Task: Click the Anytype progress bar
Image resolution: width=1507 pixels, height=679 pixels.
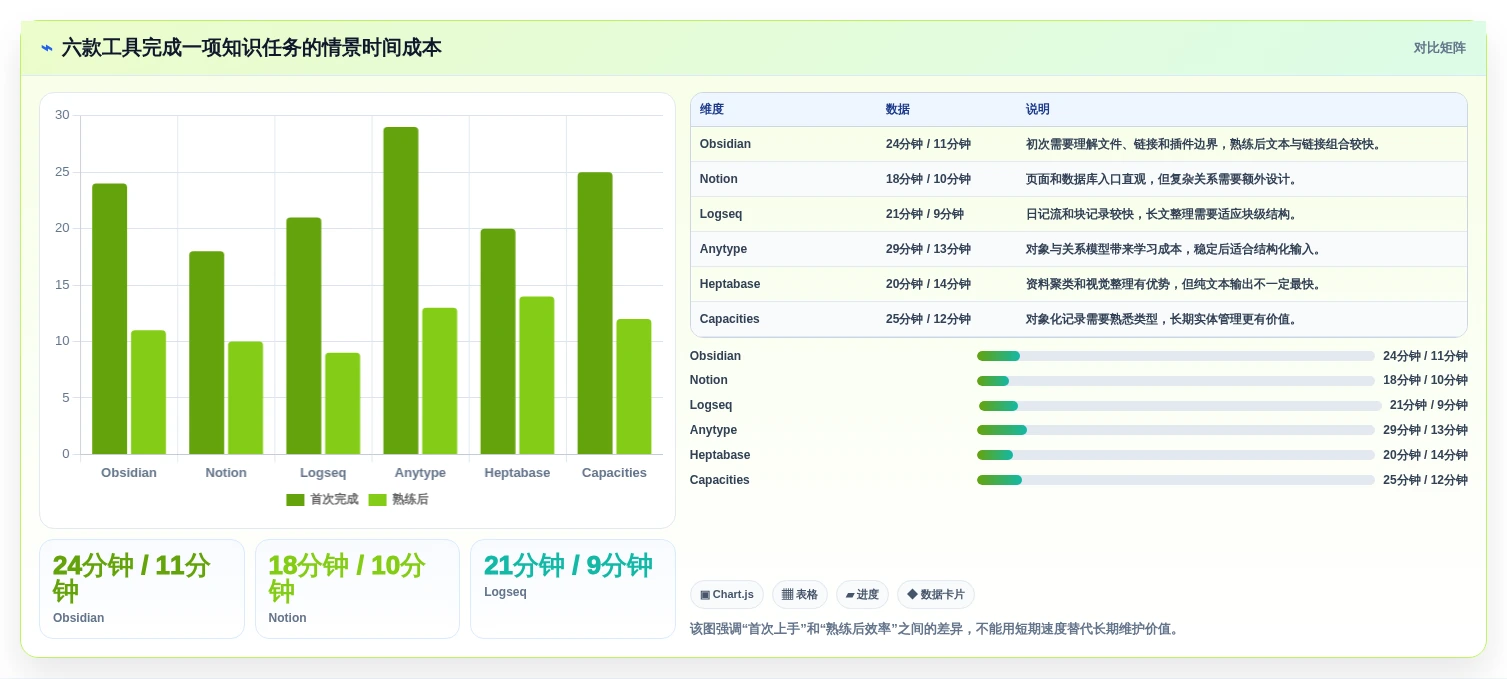Action: click(x=1176, y=430)
